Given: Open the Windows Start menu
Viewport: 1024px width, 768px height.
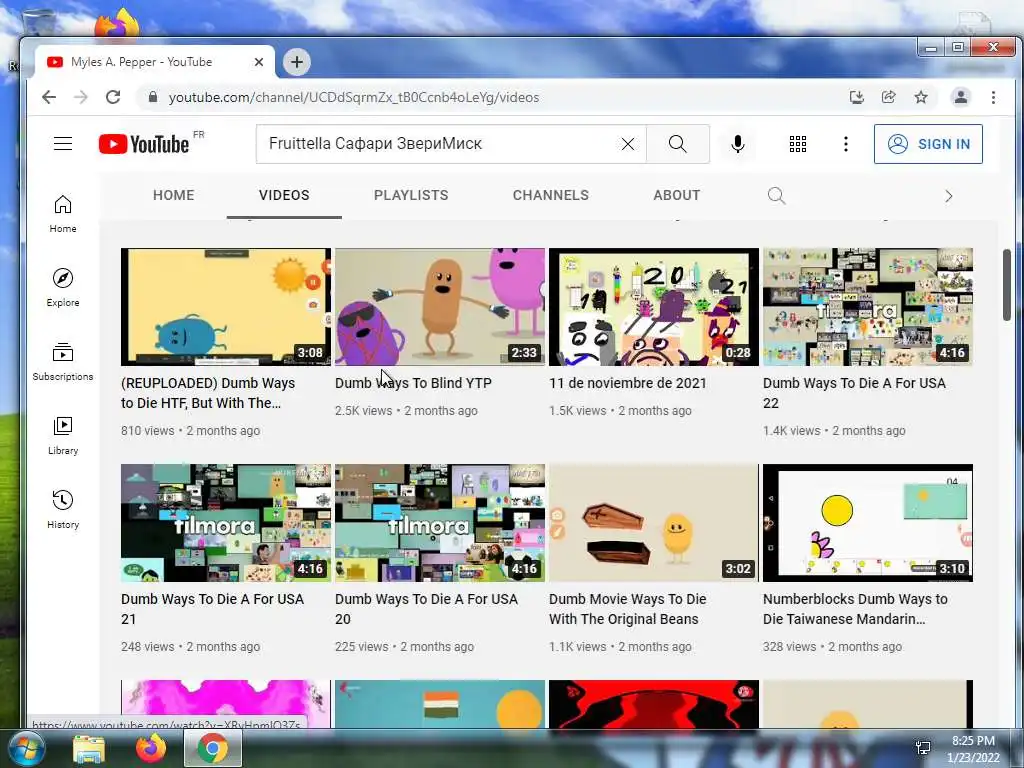Looking at the screenshot, I should (x=25, y=749).
